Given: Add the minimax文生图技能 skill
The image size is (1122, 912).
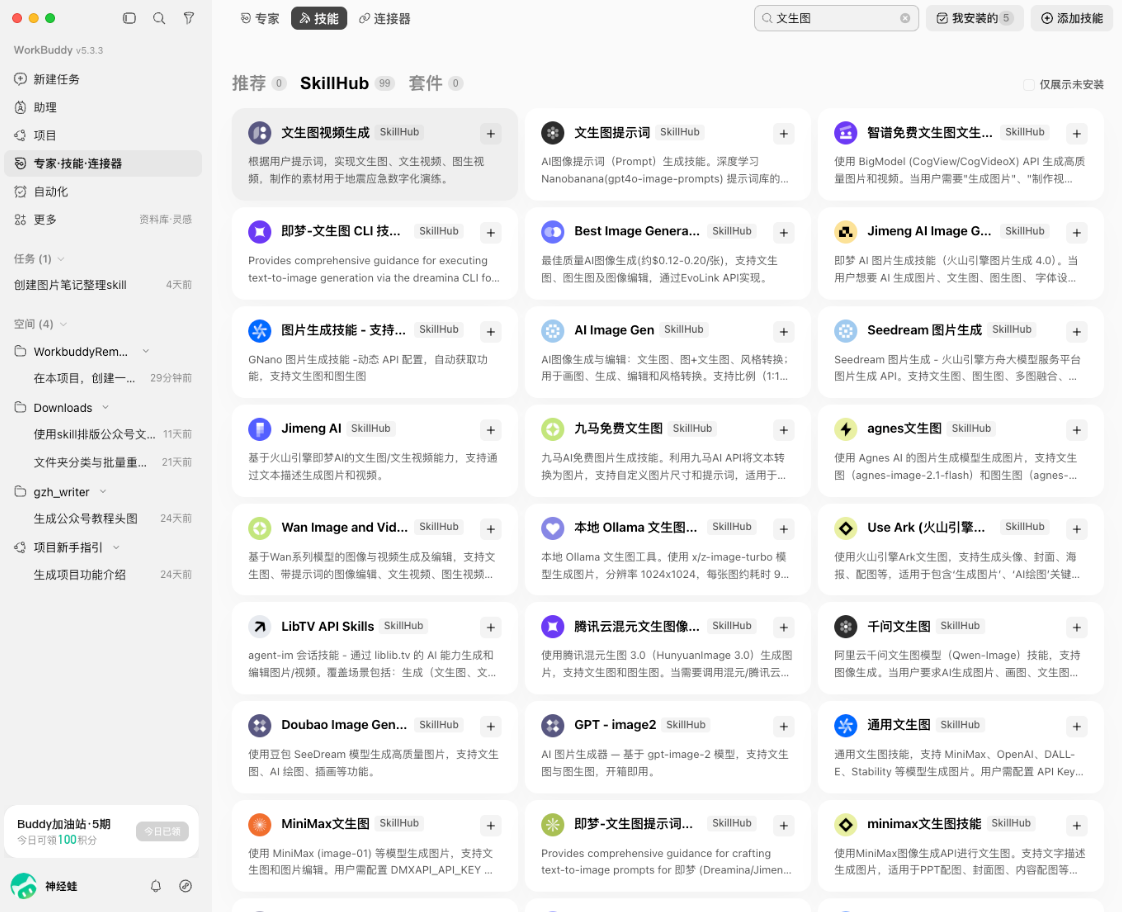Looking at the screenshot, I should (1076, 825).
